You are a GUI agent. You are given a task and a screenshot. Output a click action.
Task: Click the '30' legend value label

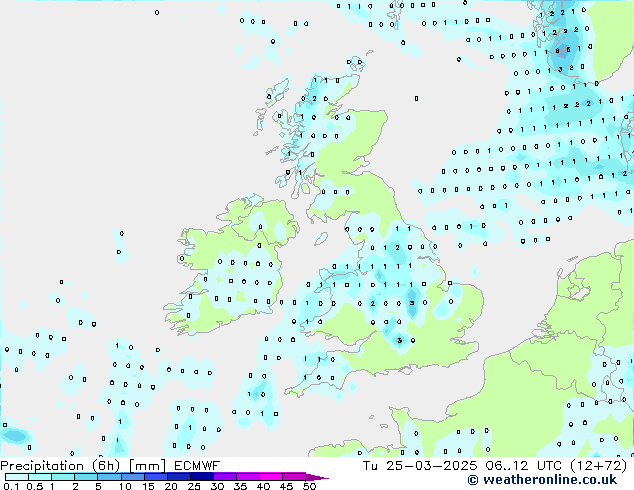coord(217,486)
